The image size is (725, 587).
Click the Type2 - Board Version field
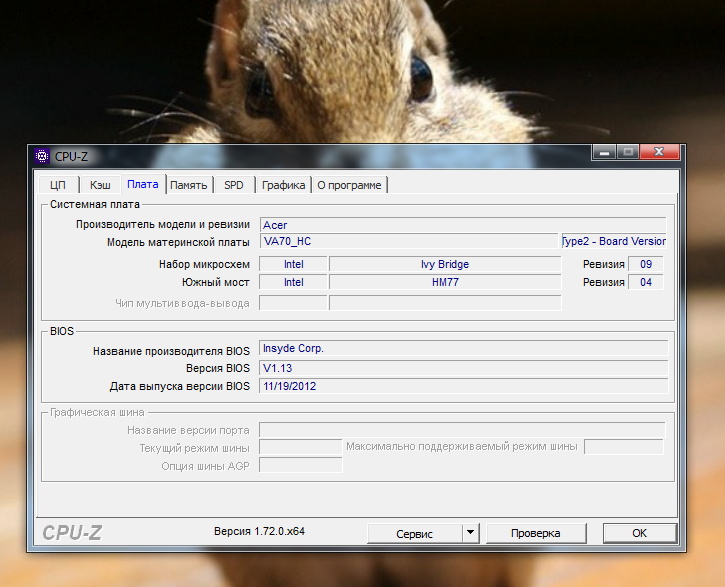tap(614, 241)
